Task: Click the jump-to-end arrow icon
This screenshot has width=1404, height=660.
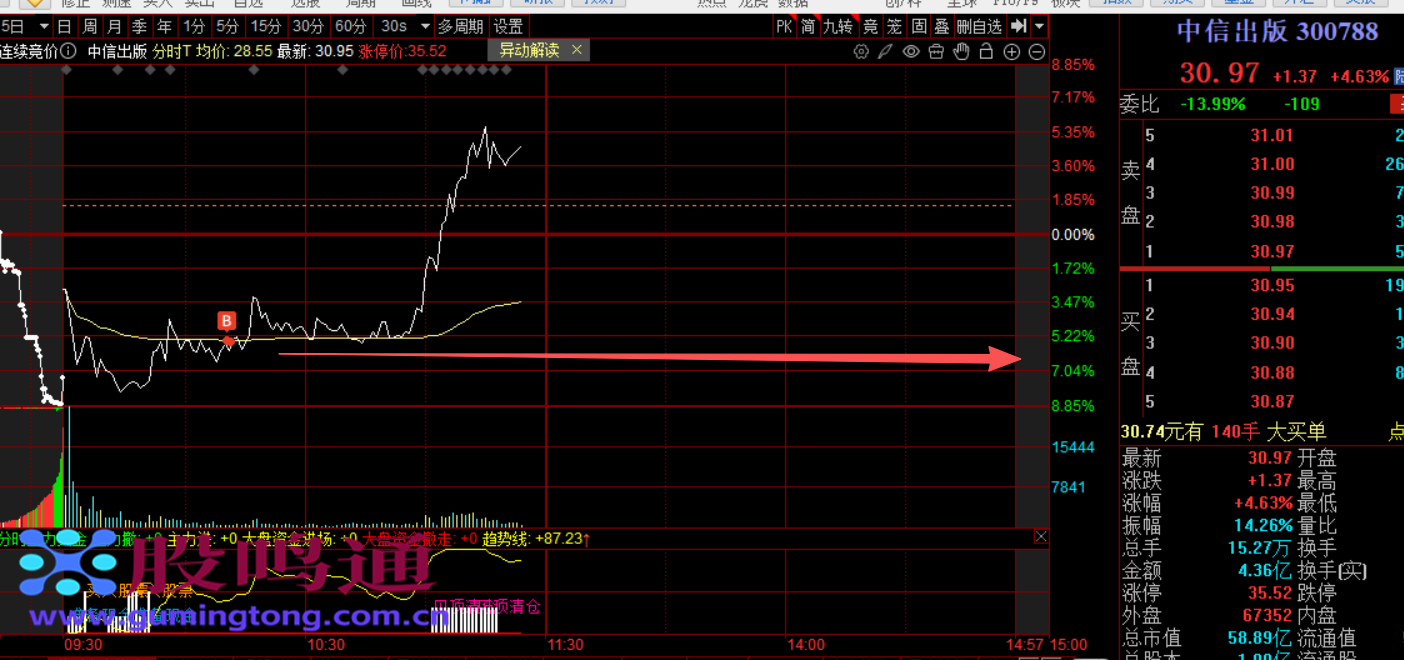Action: (x=1019, y=26)
